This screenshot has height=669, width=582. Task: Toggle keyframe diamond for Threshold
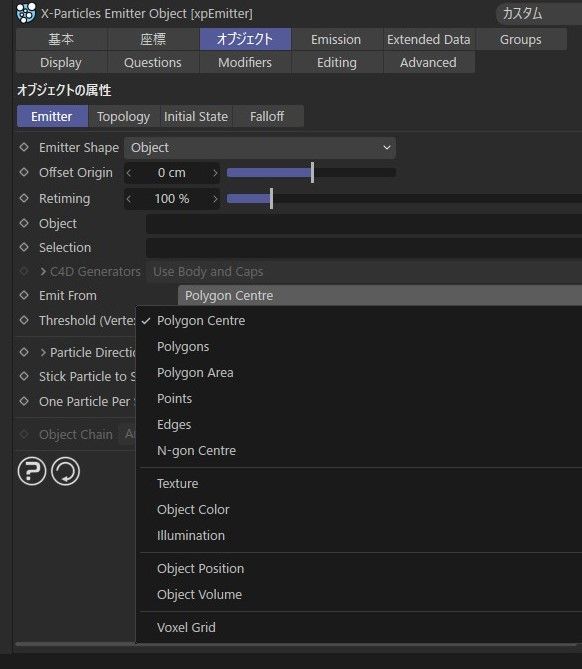click(24, 320)
